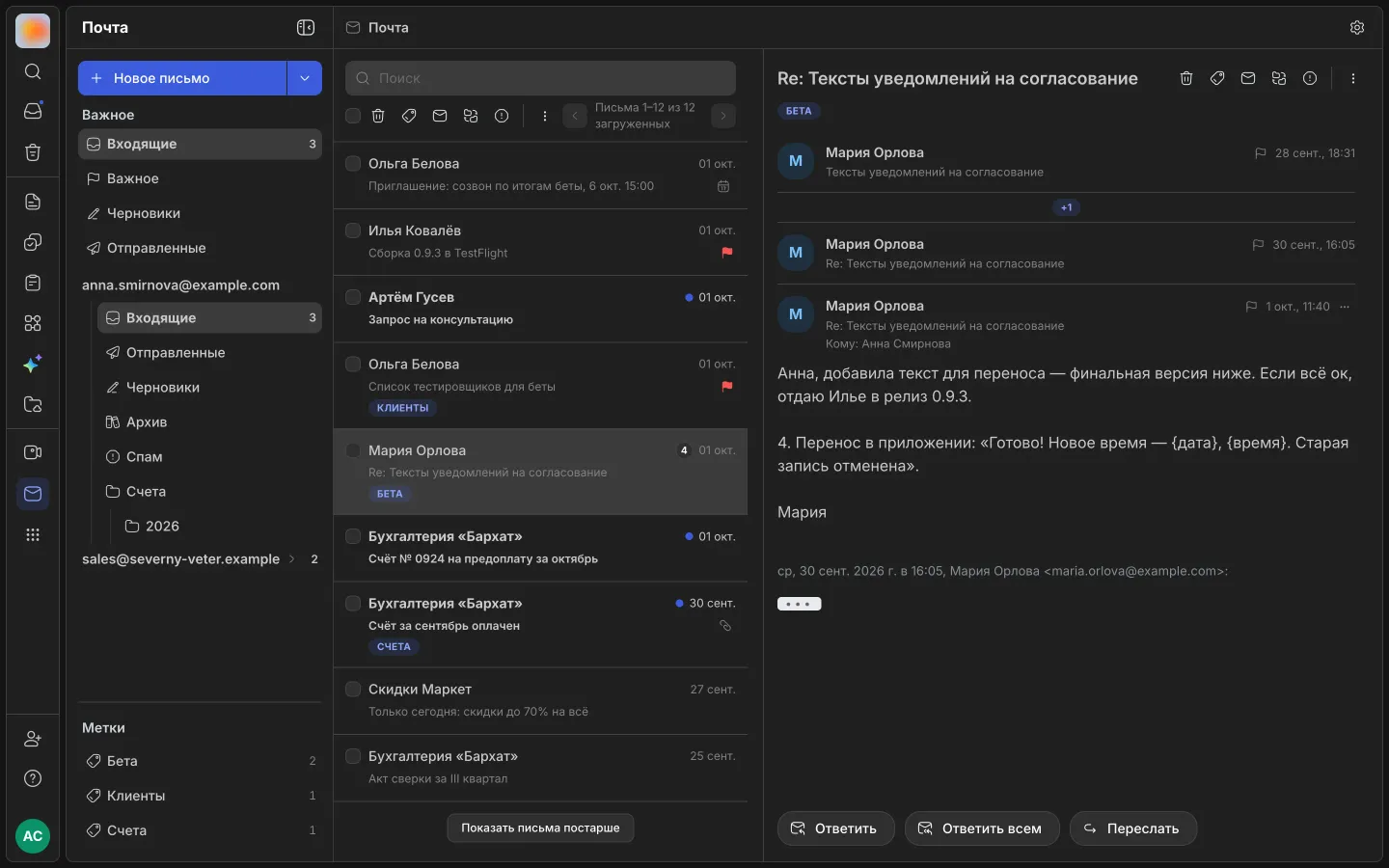The width and height of the screenshot is (1389, 868).
Task: Filter by the Клиенты label in Метки
Action: point(200,796)
